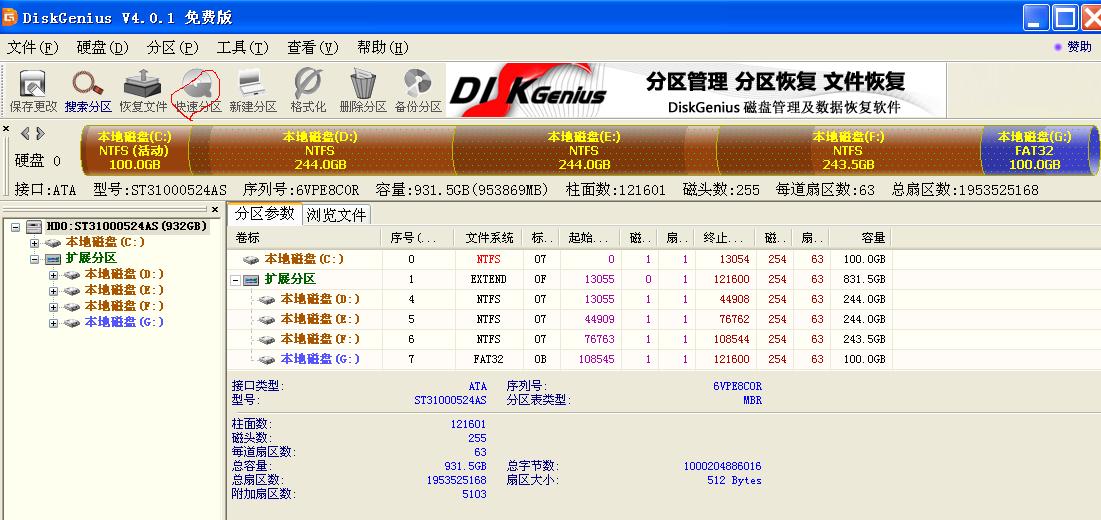Click the left arrow to switch to previous disk
1101x520 pixels.
25,133
